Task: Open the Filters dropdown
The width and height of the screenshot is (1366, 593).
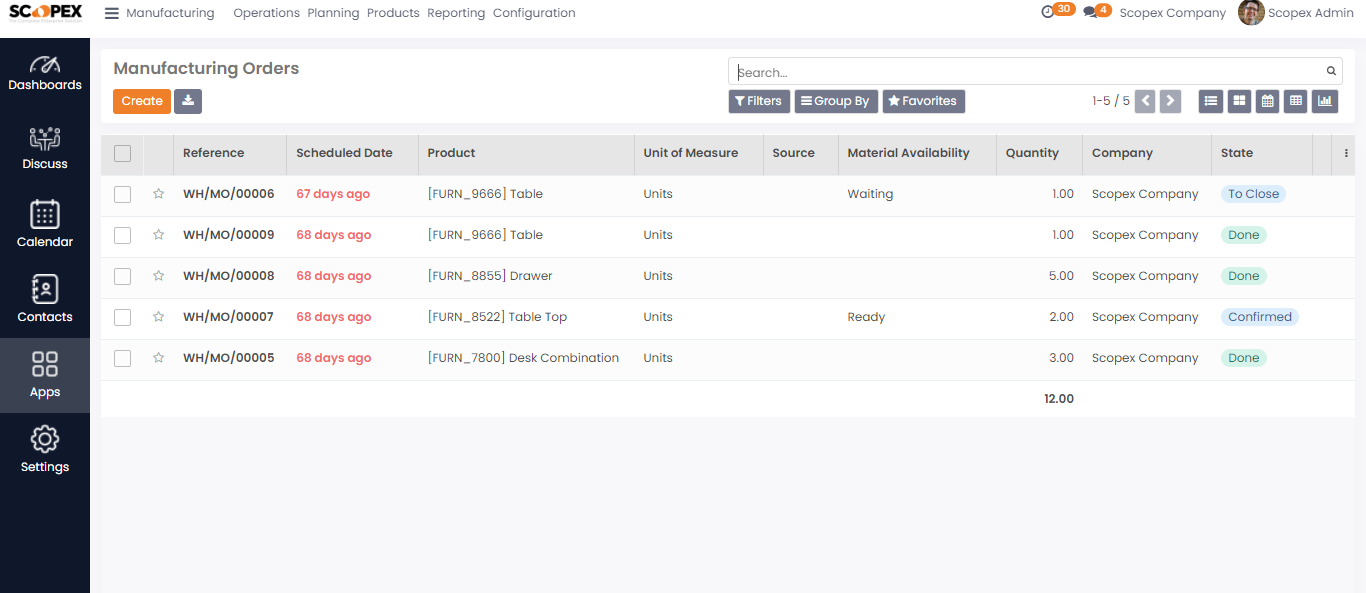Action: tap(759, 101)
